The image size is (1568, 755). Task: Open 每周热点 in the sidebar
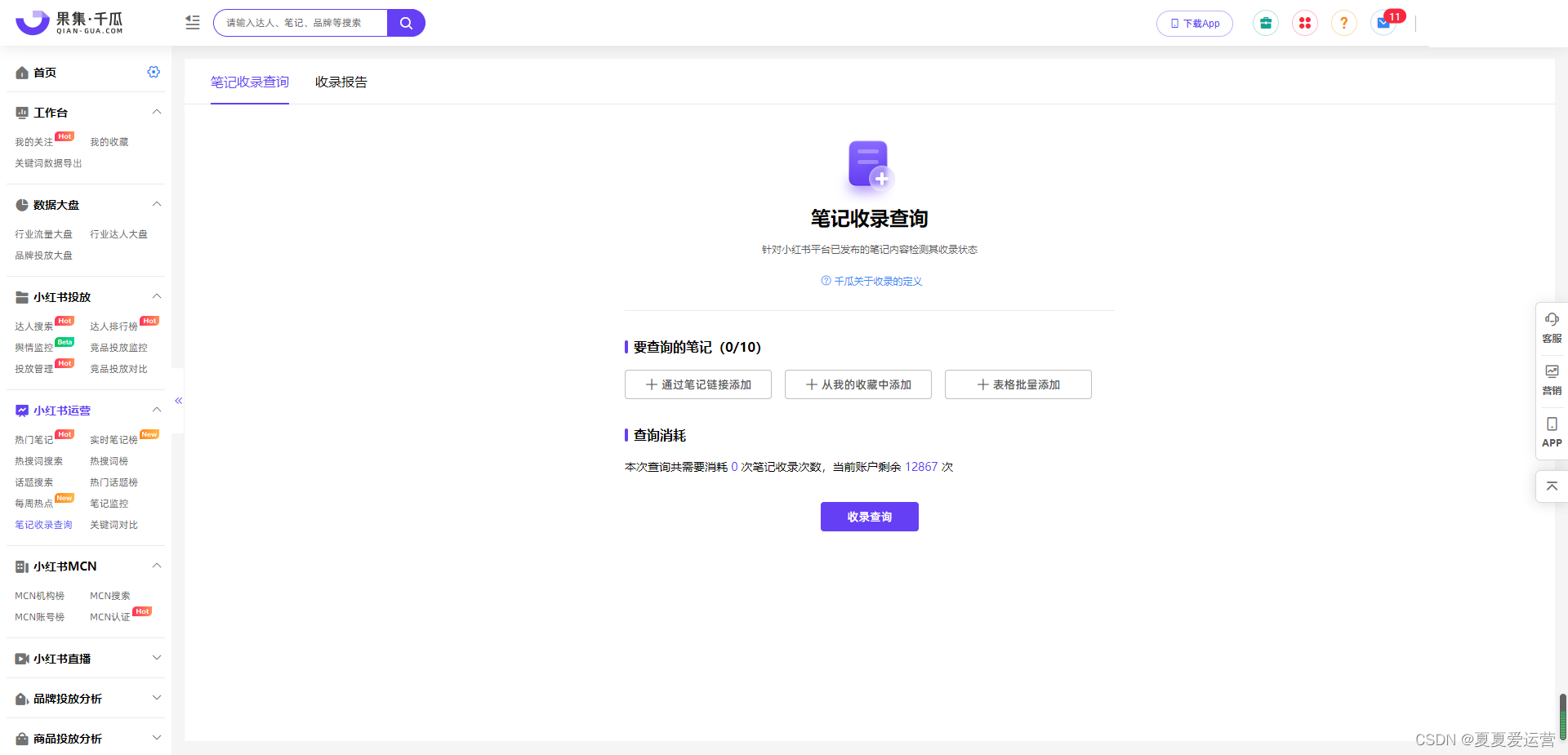(33, 504)
